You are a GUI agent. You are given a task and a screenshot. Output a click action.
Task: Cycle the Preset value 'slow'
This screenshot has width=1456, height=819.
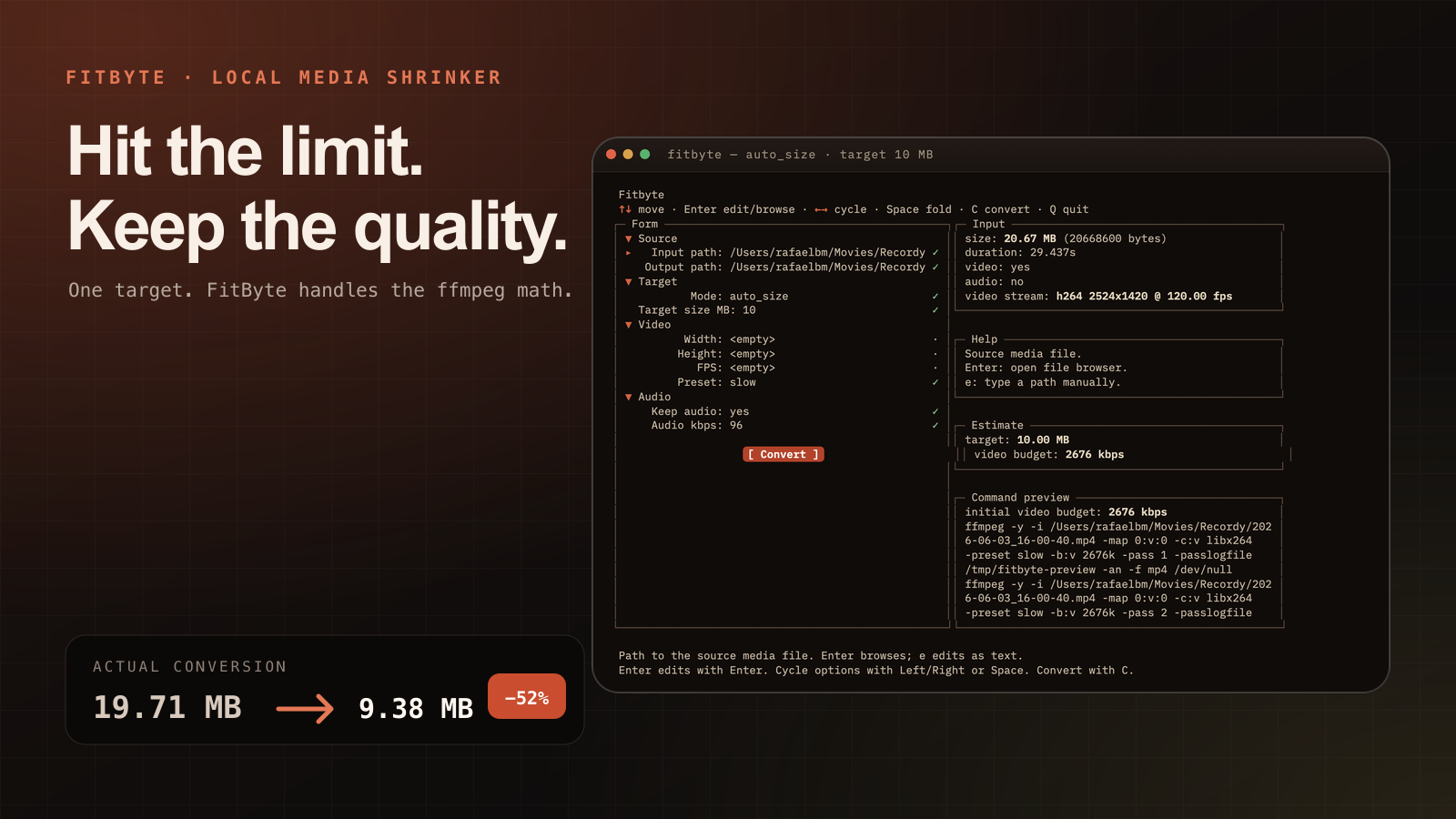[743, 383]
